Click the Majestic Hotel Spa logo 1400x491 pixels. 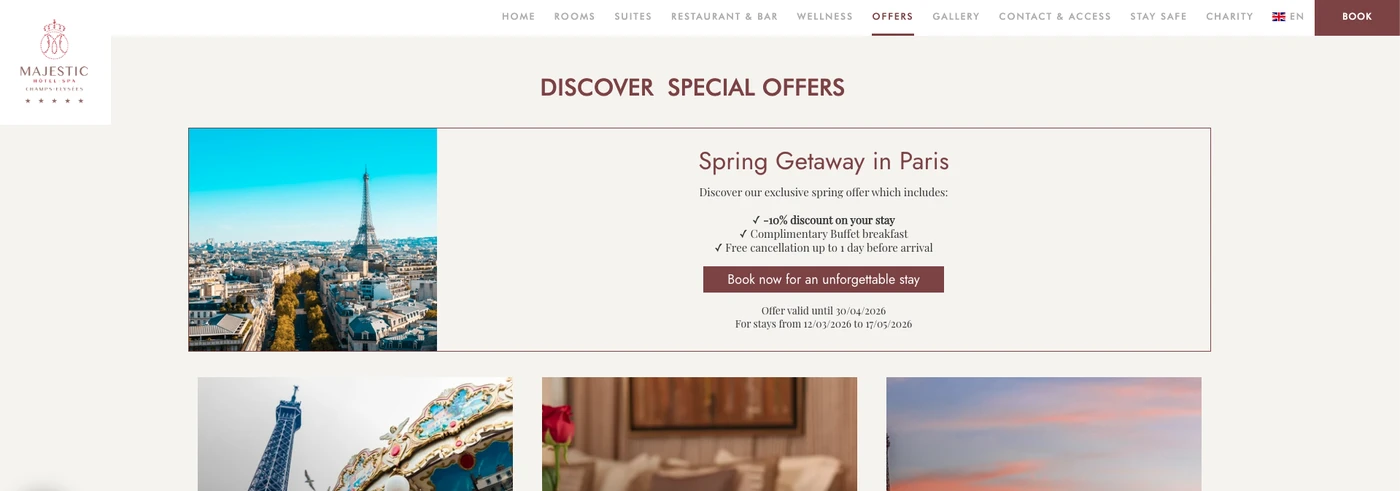[x=54, y=62]
